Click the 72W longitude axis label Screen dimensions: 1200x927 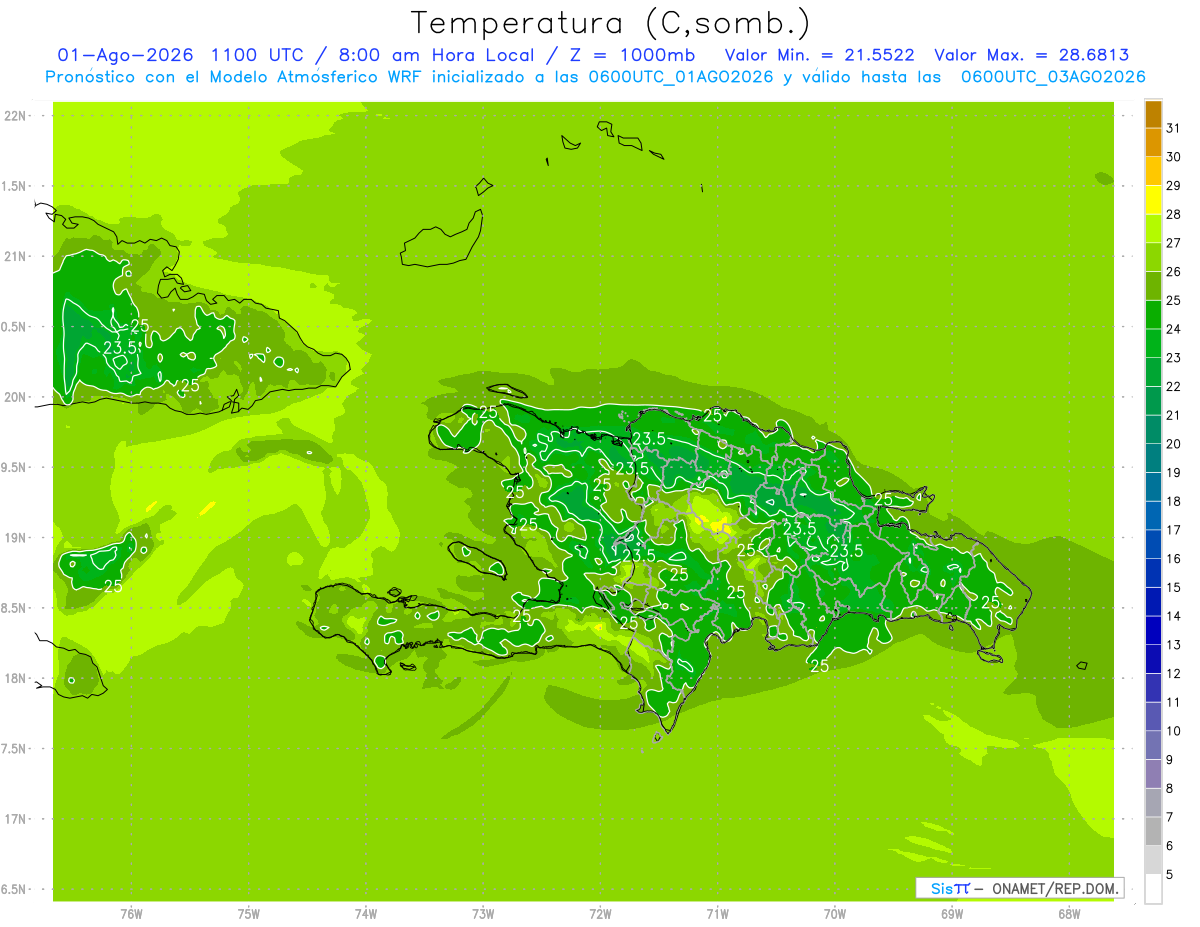coord(600,913)
